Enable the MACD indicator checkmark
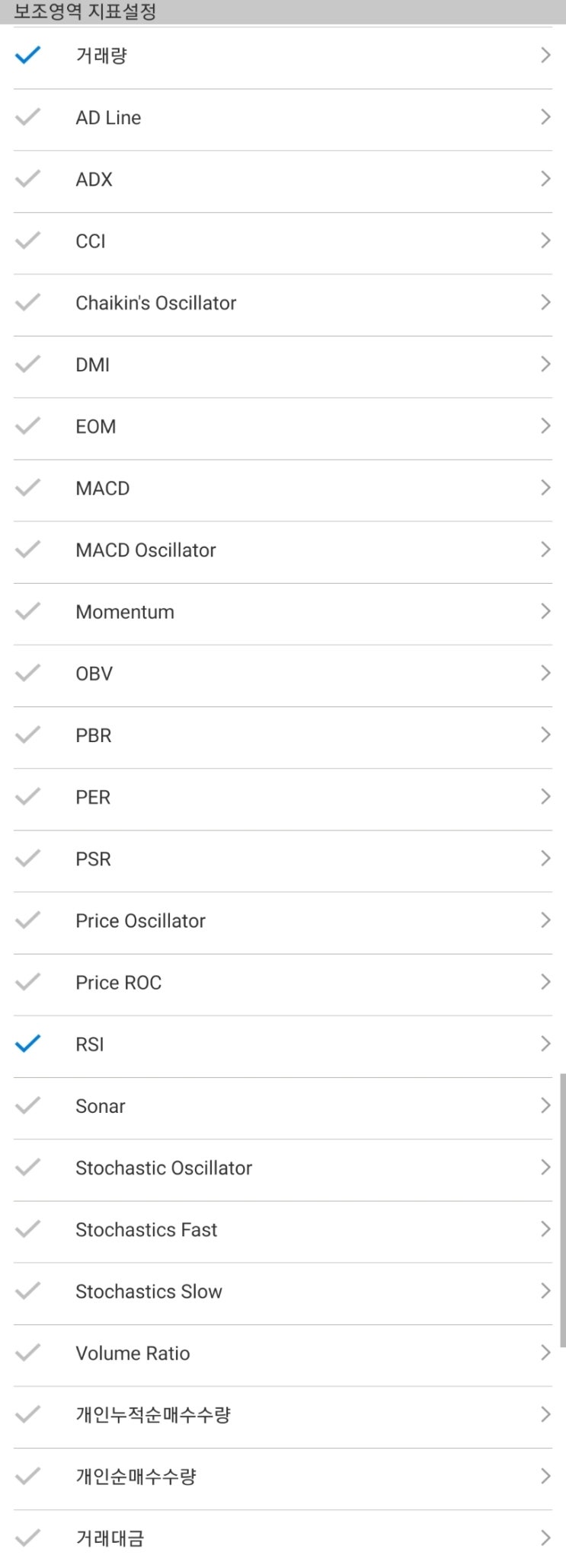 click(x=27, y=488)
